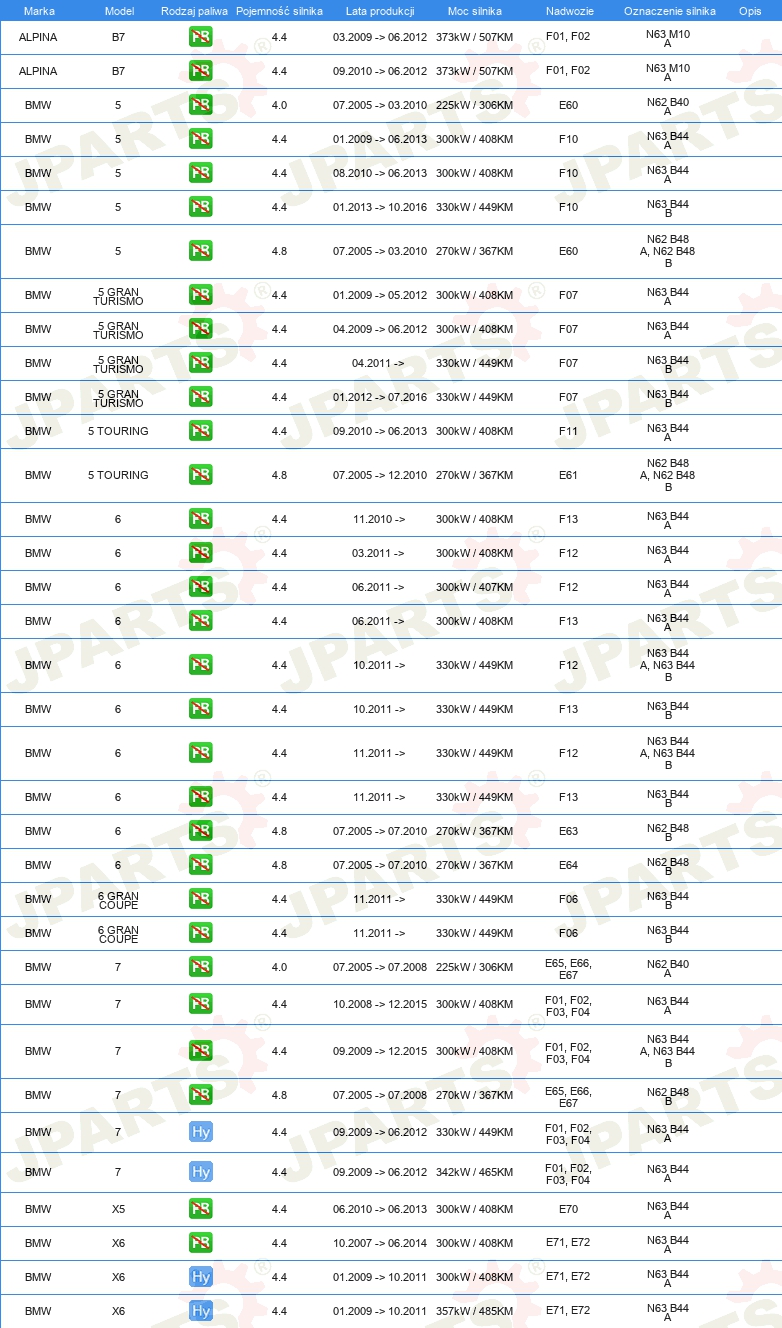
Task: Click the Moc silnika column header
Action: point(474,11)
